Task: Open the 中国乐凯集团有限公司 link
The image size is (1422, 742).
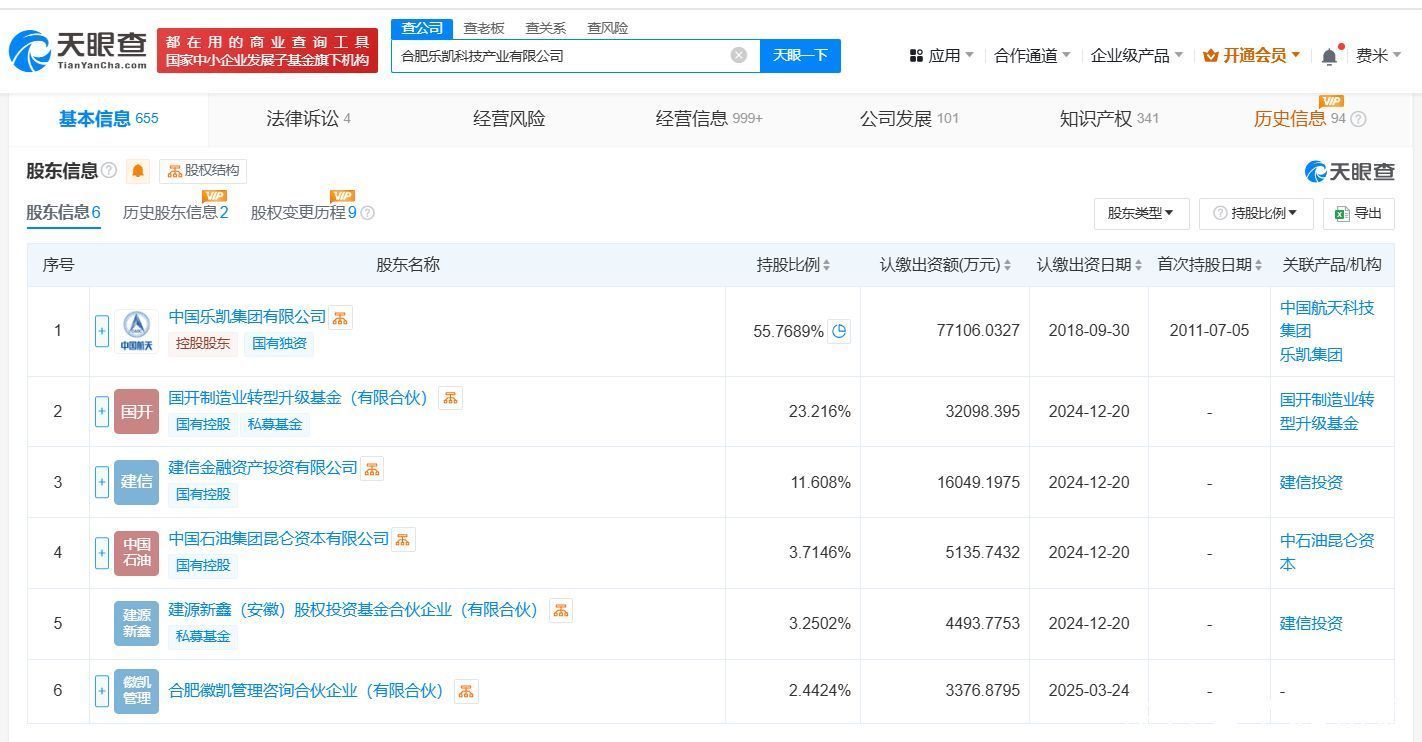Action: click(247, 317)
